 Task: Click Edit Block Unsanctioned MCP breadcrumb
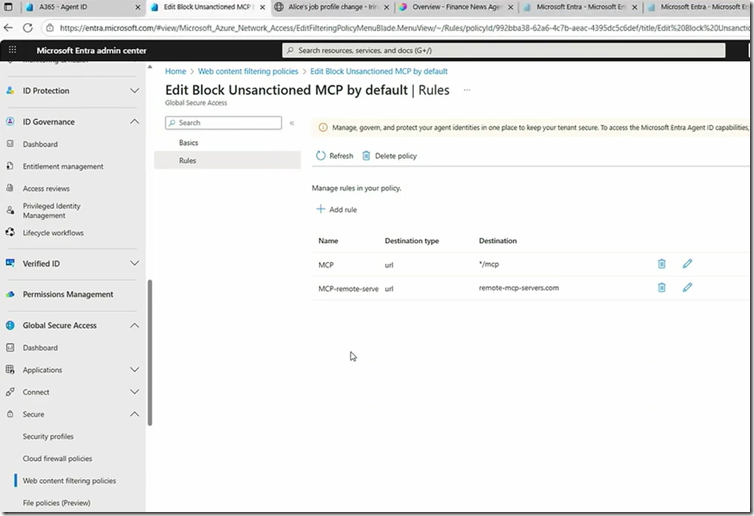click(x=379, y=71)
